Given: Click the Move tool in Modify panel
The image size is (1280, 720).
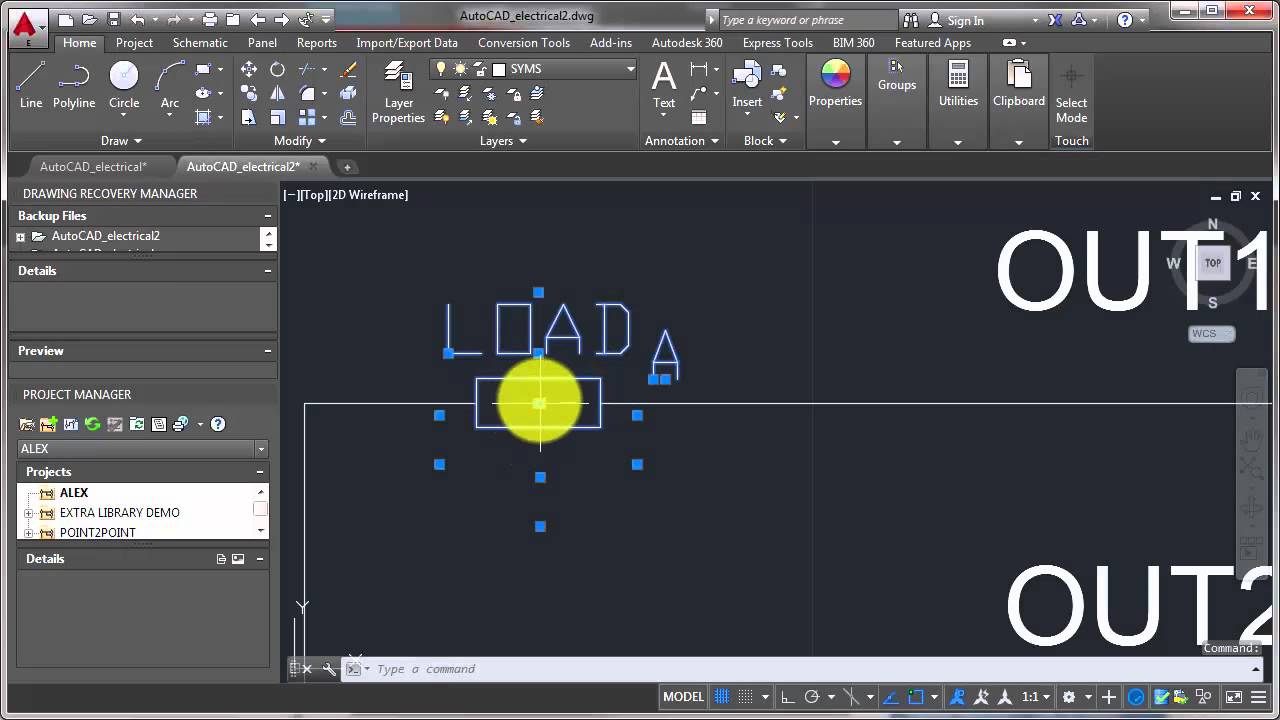Looking at the screenshot, I should click(249, 69).
